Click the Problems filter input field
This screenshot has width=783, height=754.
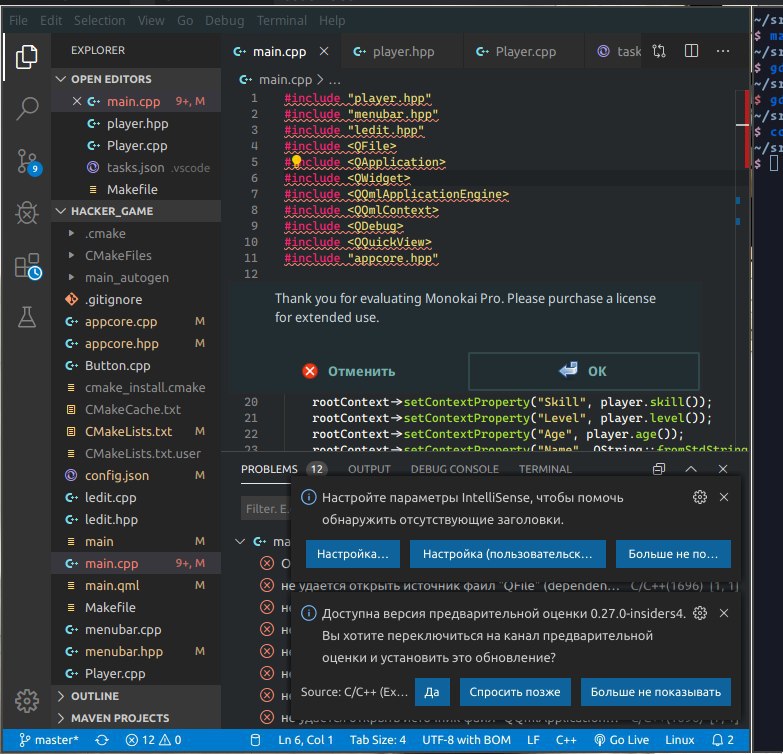click(266, 508)
